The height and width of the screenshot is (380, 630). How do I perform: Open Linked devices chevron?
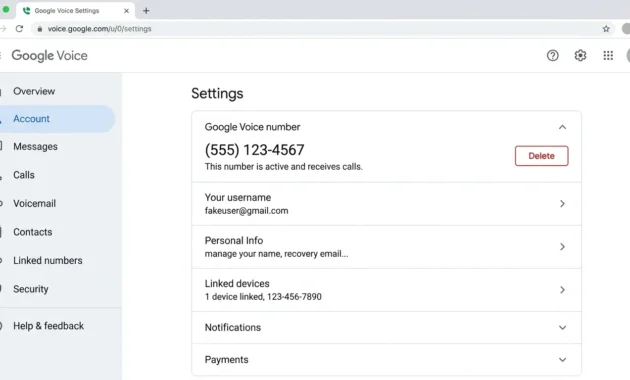click(x=562, y=290)
